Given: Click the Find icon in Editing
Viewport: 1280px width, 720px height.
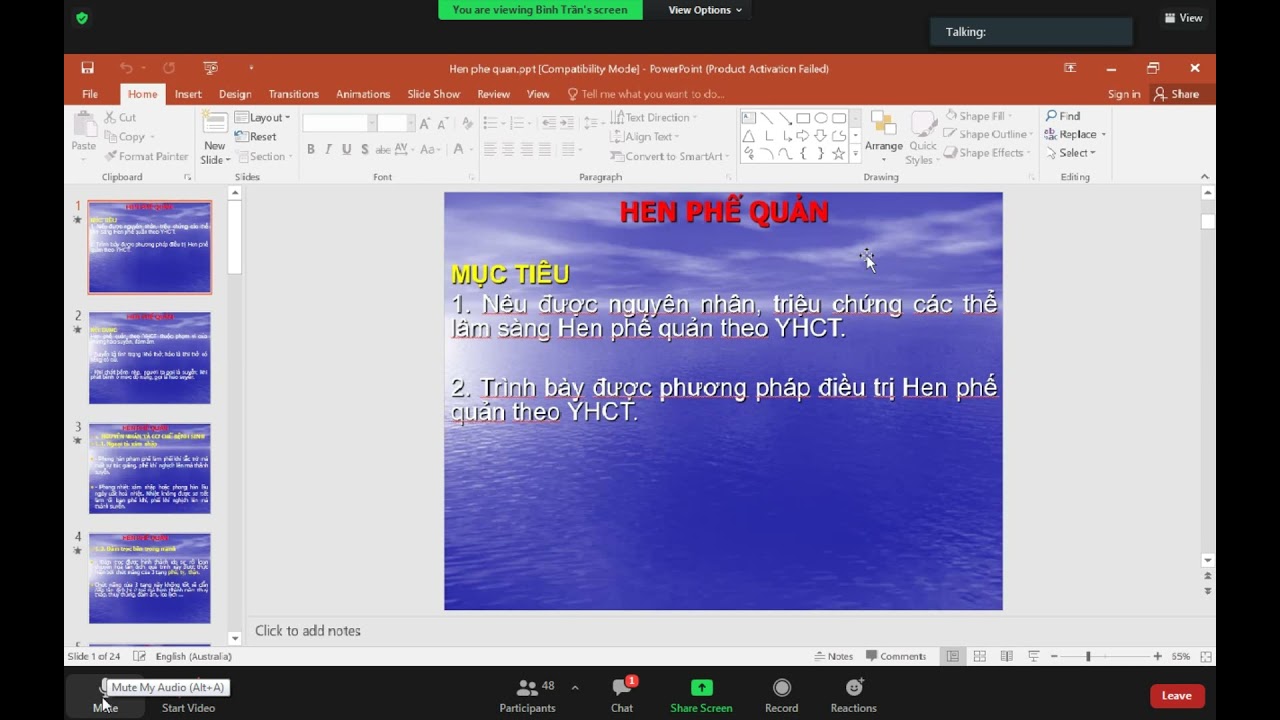Looking at the screenshot, I should tap(1063, 116).
